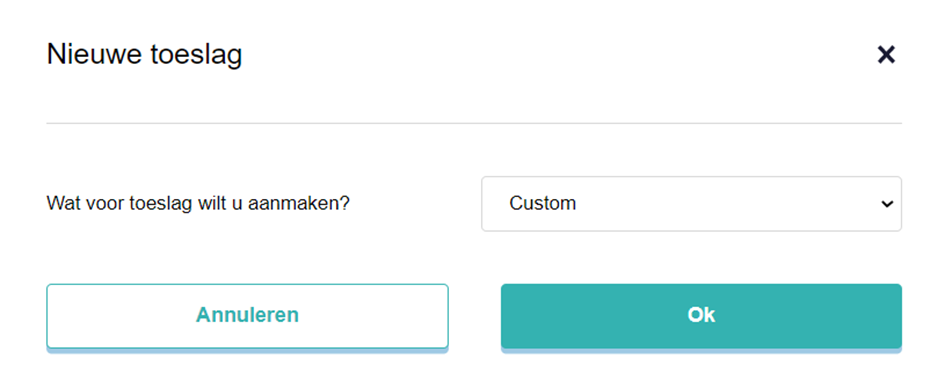Confirm with the Ok button

pos(701,316)
